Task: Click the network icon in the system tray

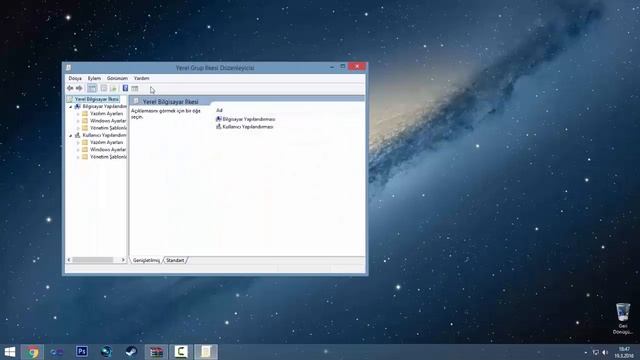Action: coord(596,352)
